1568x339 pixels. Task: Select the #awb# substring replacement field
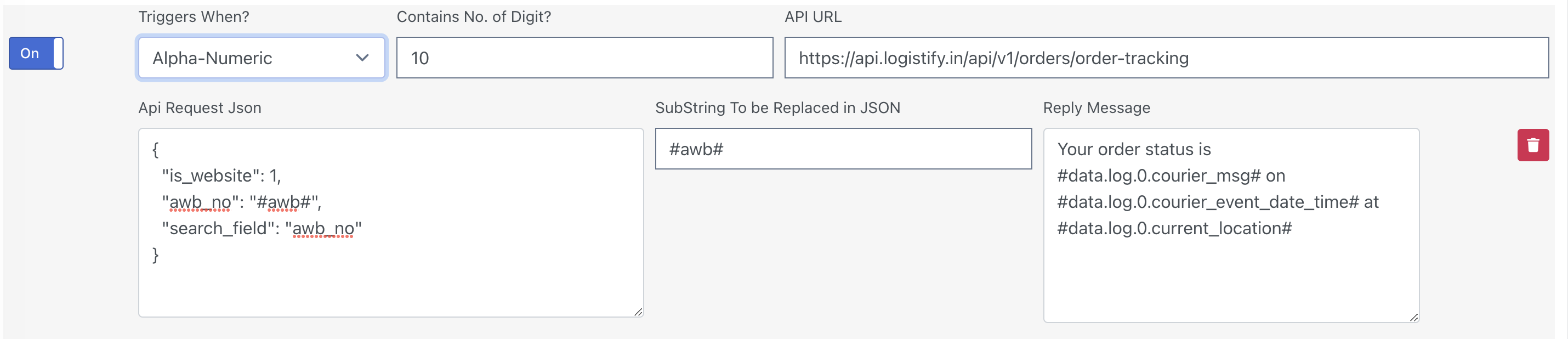coord(843,149)
